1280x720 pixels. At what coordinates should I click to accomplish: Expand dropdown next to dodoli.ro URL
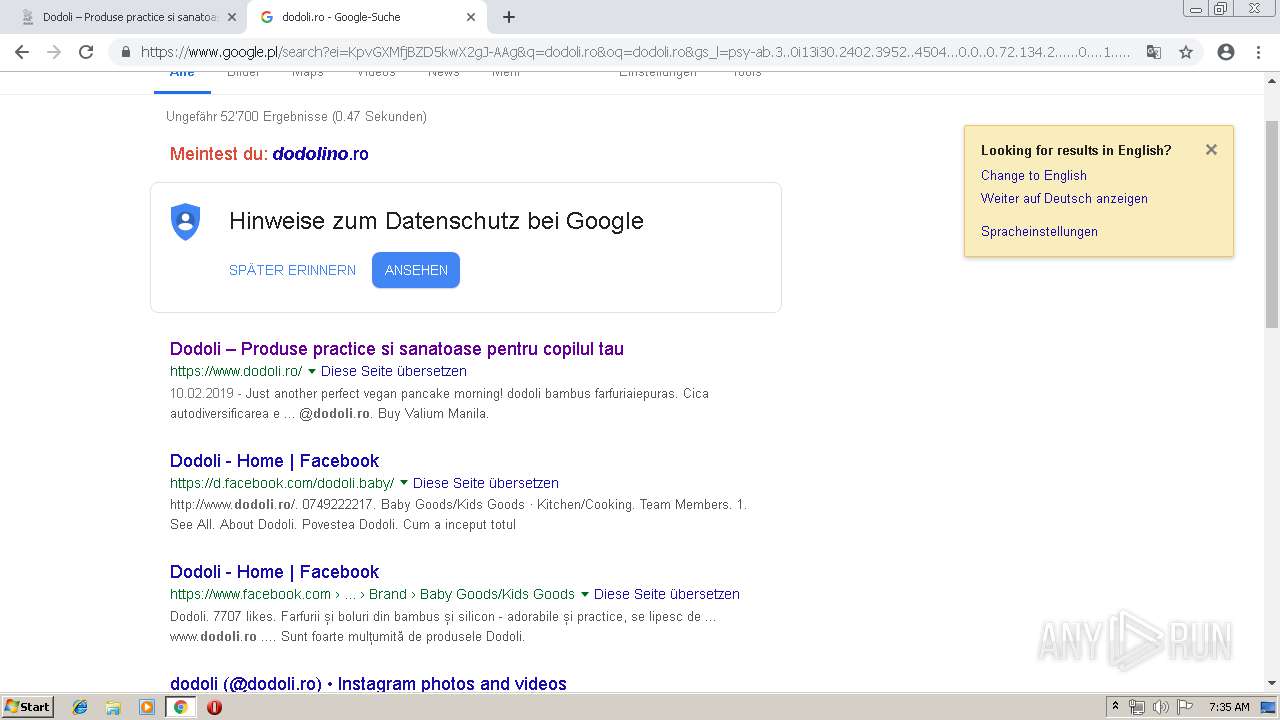tap(312, 371)
